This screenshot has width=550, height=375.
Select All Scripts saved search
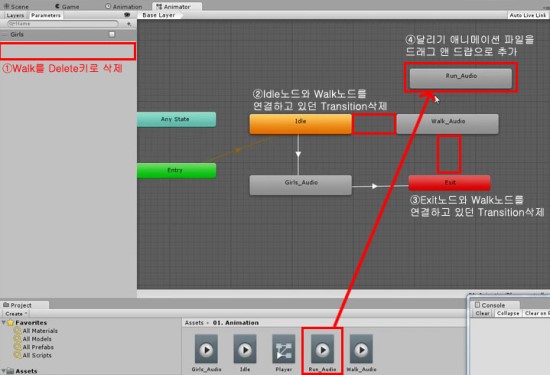pyautogui.click(x=33, y=355)
